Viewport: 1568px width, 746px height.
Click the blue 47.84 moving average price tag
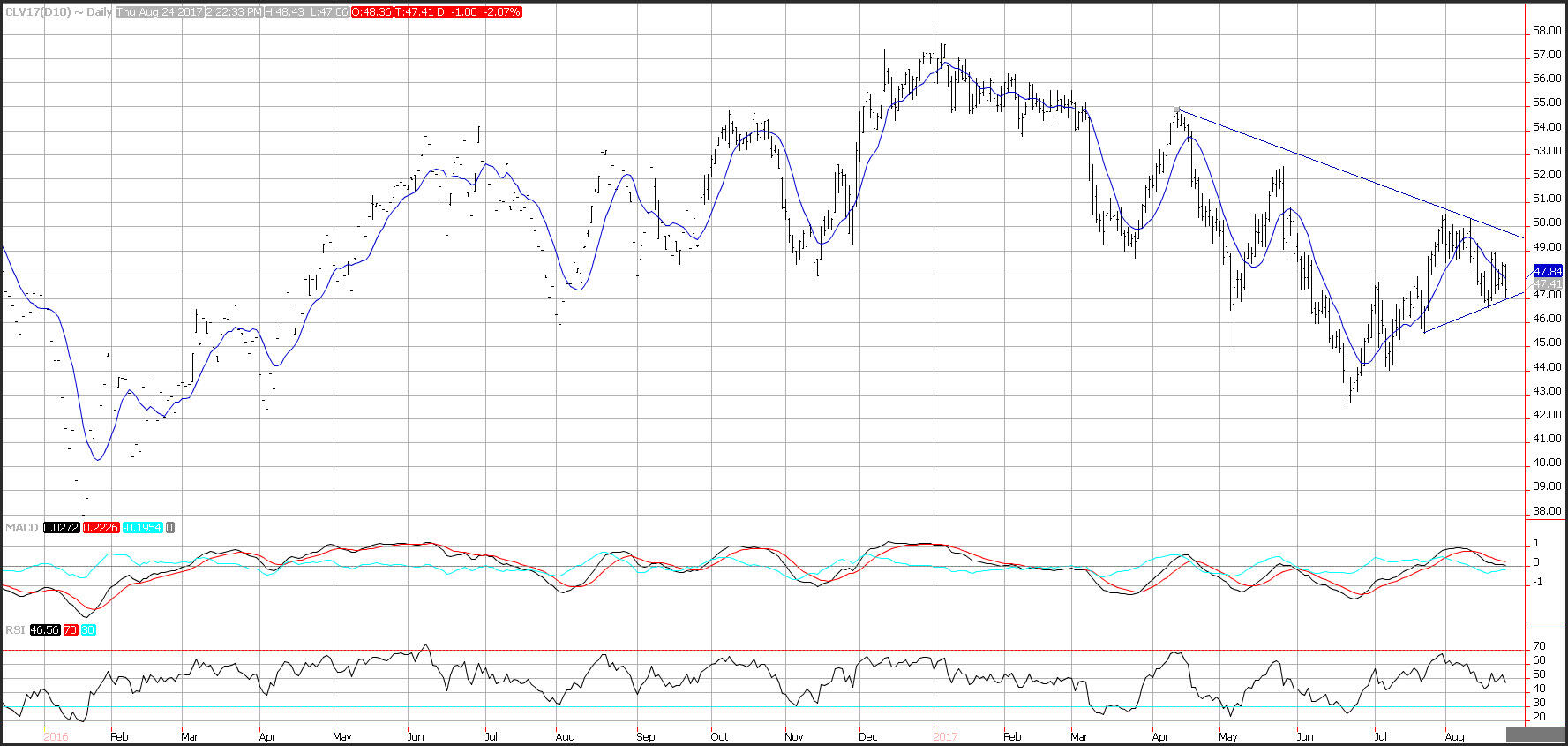point(1549,271)
